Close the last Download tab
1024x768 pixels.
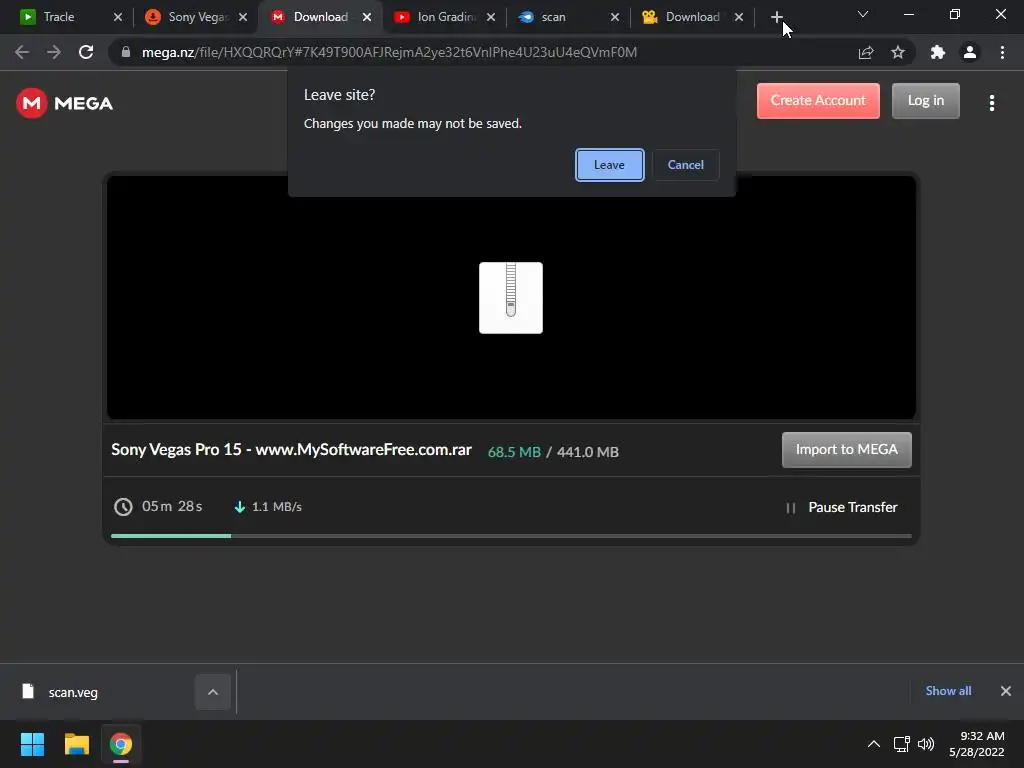739,17
